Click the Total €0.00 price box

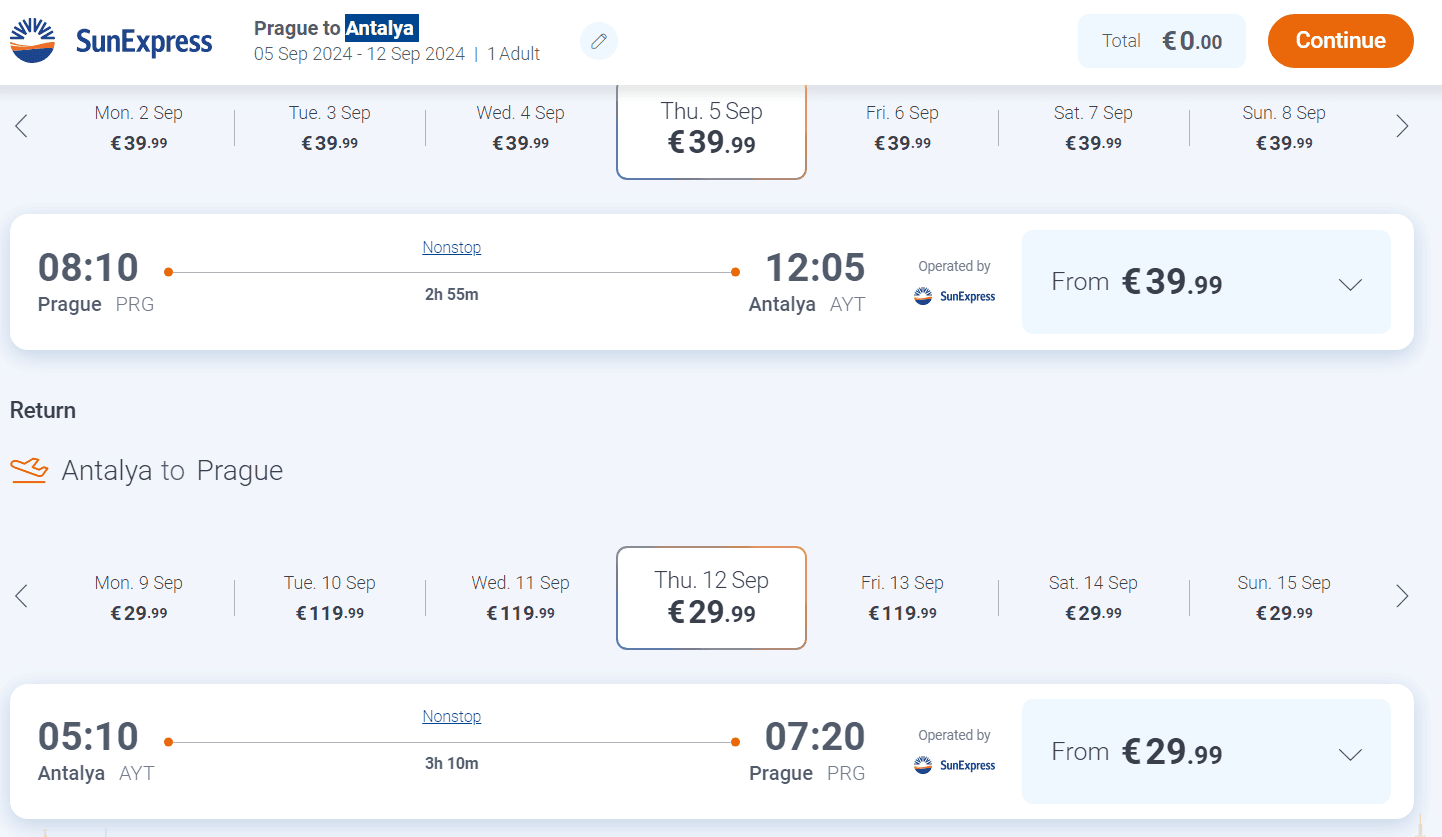(x=1161, y=41)
